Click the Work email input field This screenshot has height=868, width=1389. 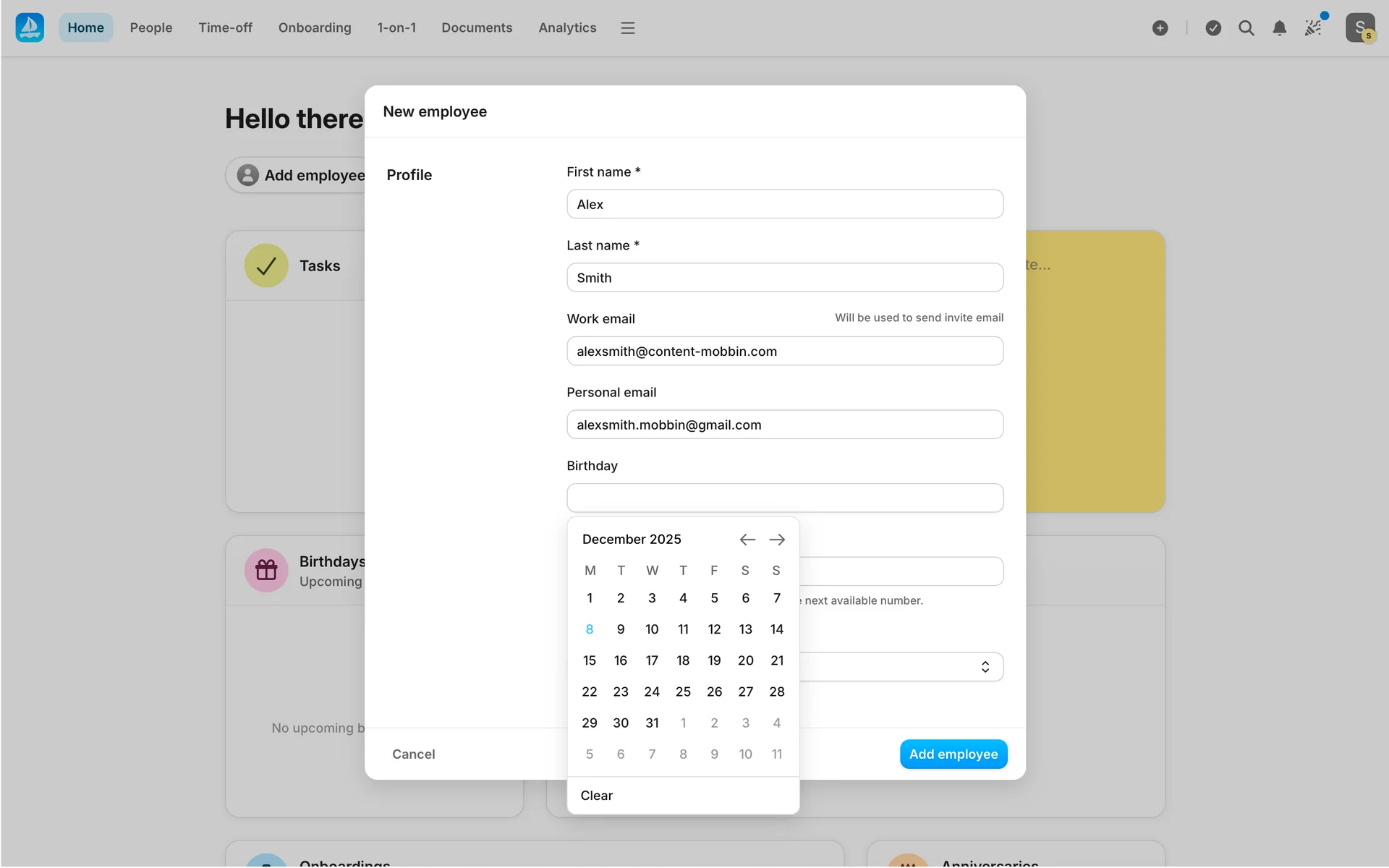pyautogui.click(x=784, y=351)
